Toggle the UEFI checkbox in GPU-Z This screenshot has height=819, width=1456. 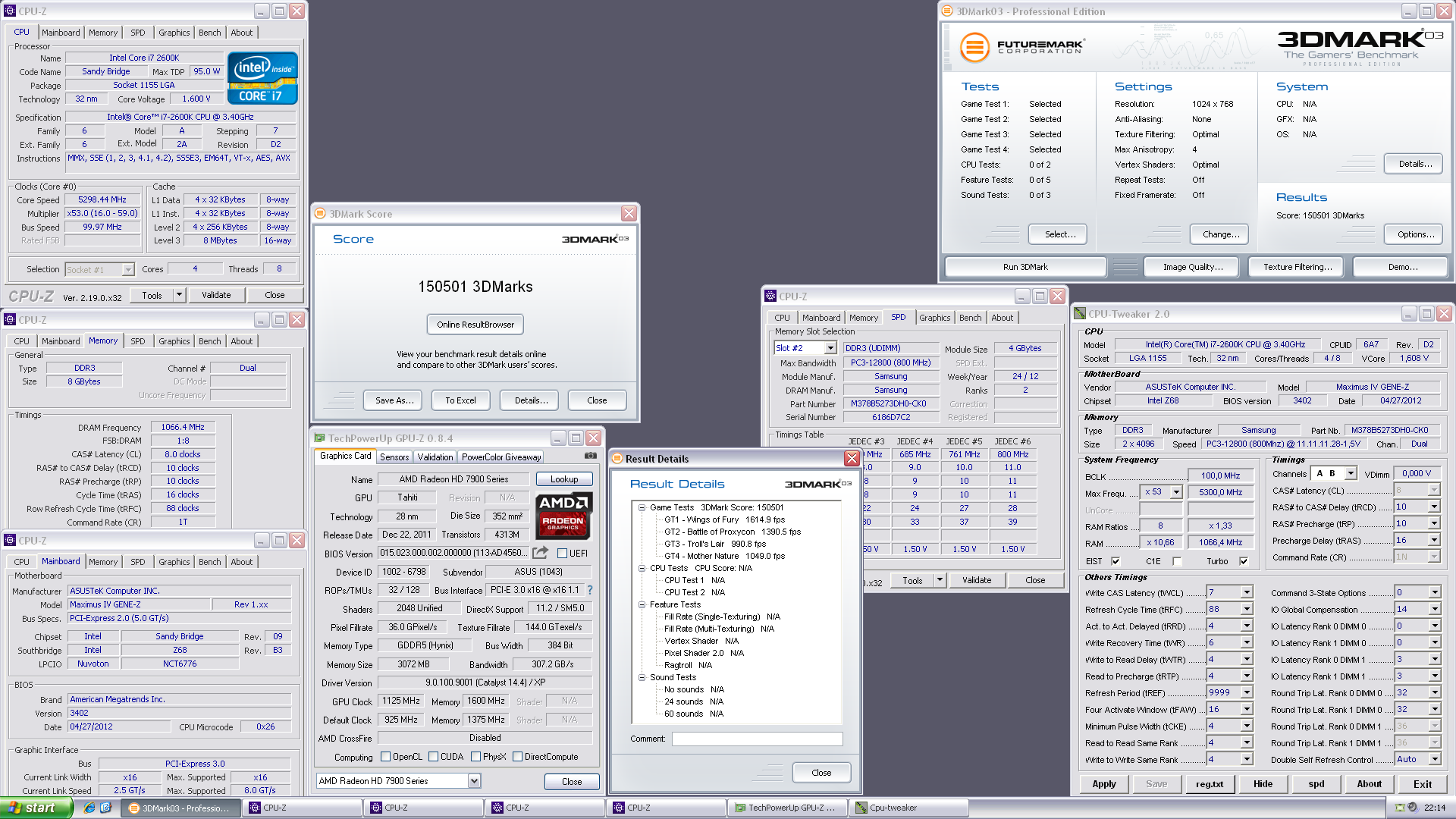click(x=563, y=554)
